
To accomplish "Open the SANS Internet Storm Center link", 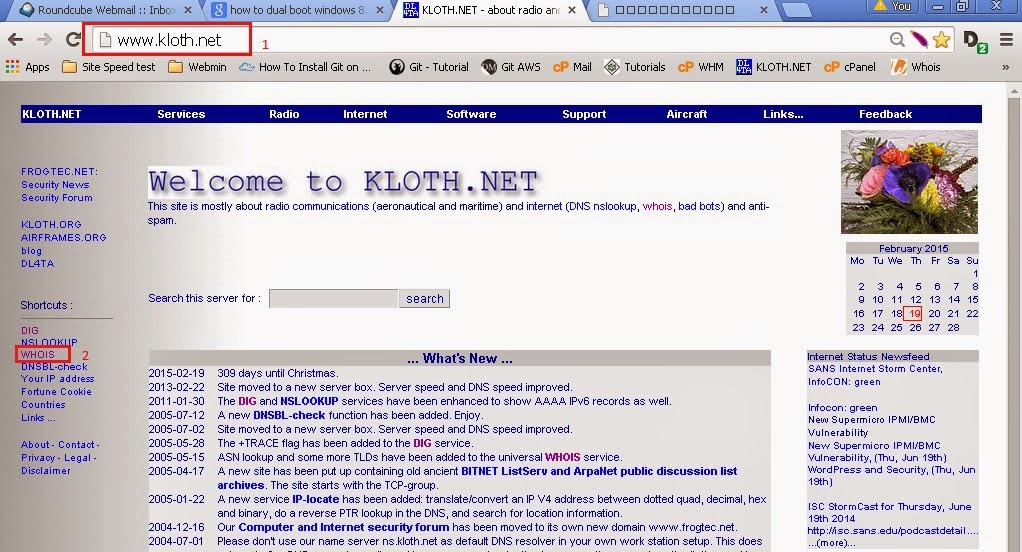I will [x=875, y=369].
